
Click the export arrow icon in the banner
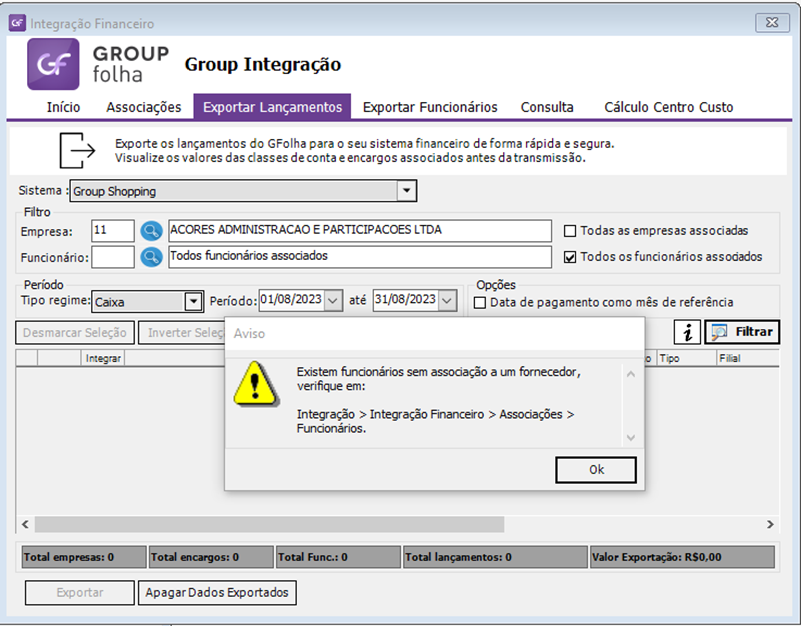tap(77, 150)
